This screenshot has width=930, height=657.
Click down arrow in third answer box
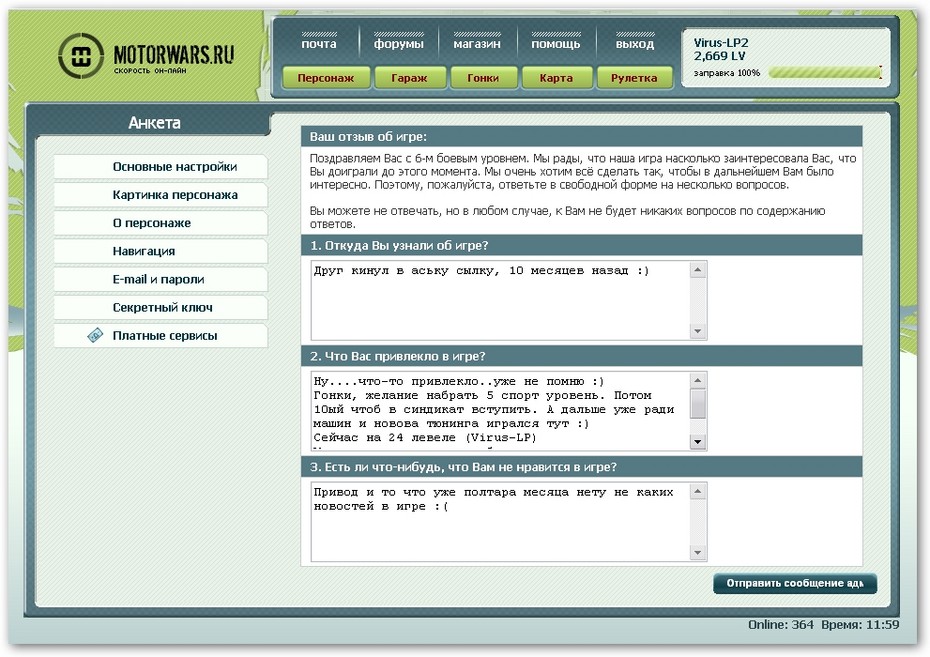(x=698, y=553)
